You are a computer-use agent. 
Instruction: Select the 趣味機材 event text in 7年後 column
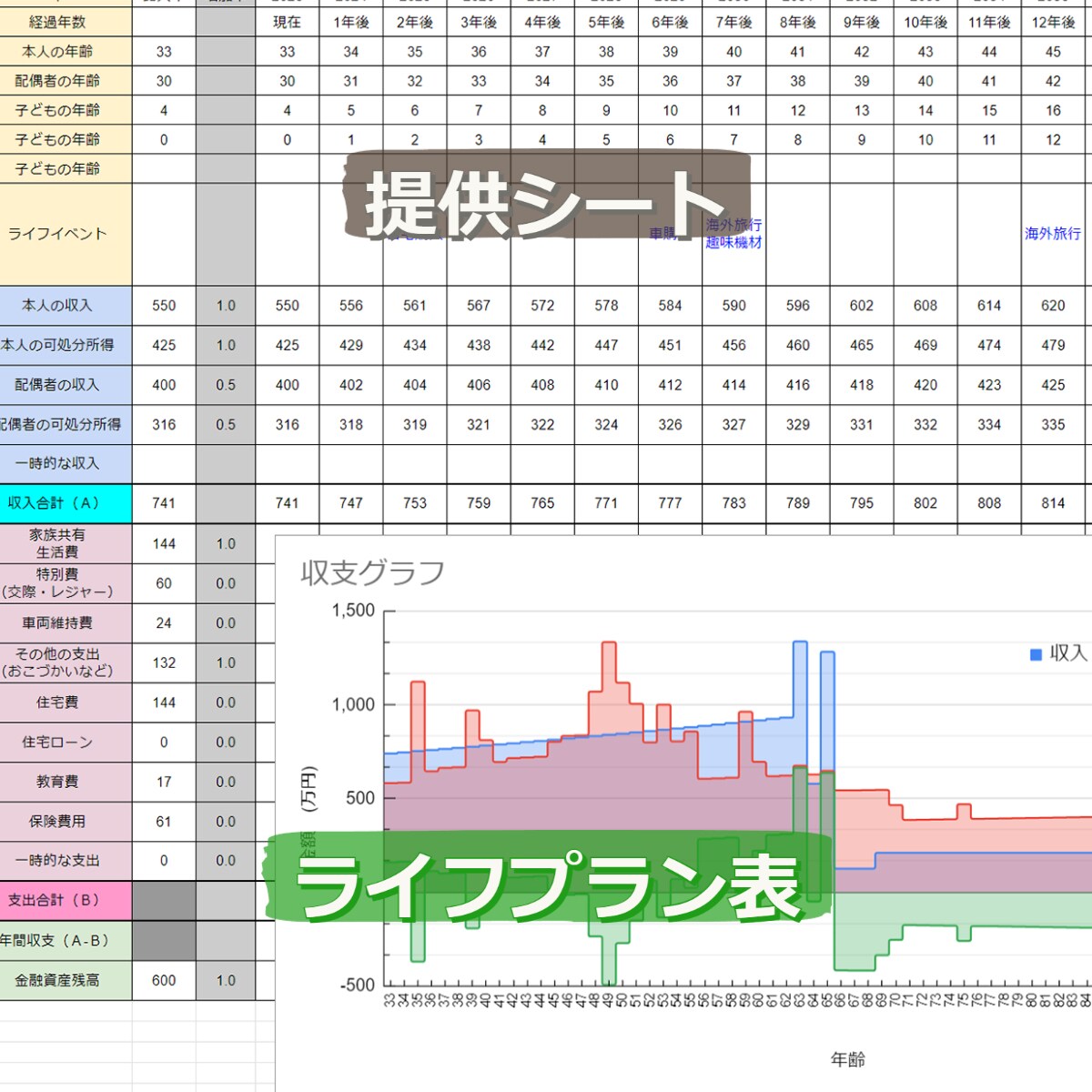(x=733, y=243)
